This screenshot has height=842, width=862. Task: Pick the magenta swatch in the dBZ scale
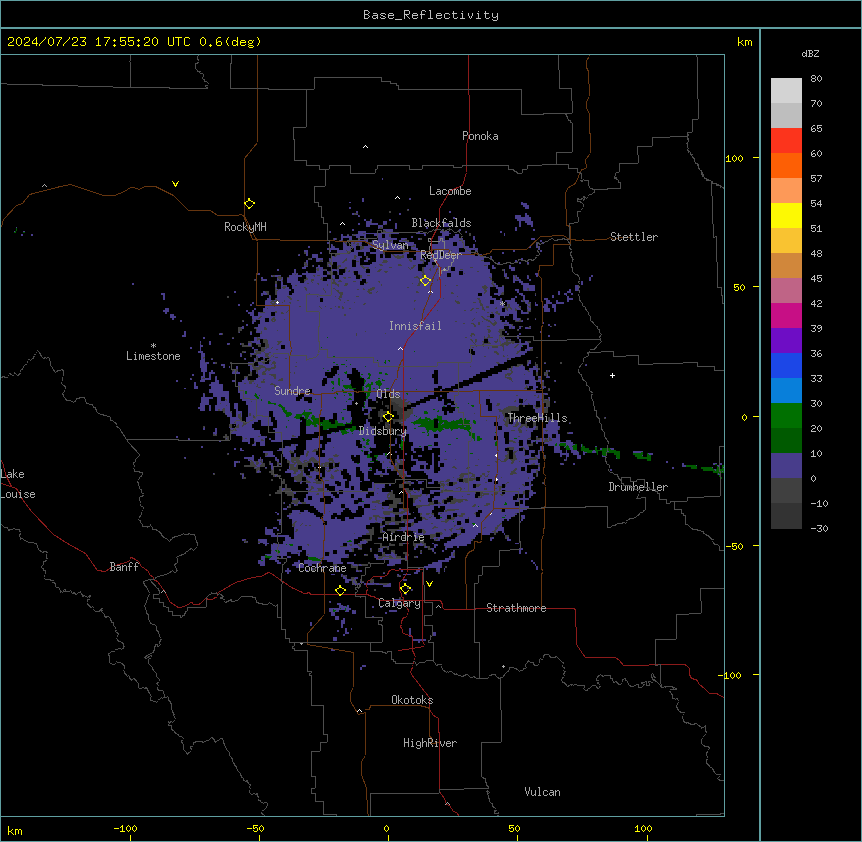point(786,315)
